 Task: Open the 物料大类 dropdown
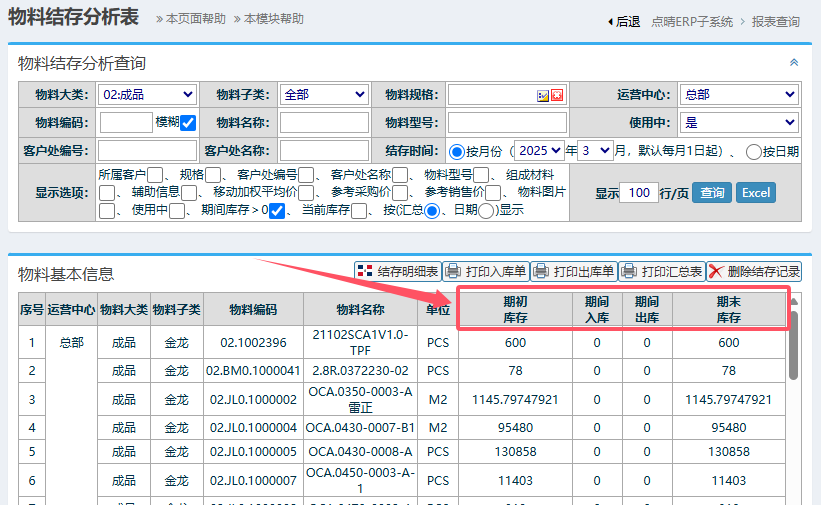148,95
